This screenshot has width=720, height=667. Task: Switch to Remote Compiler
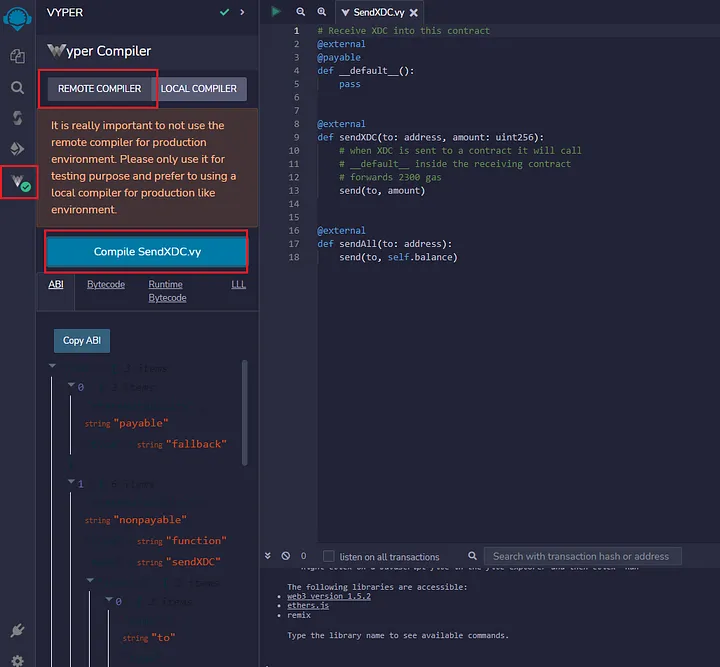click(99, 89)
